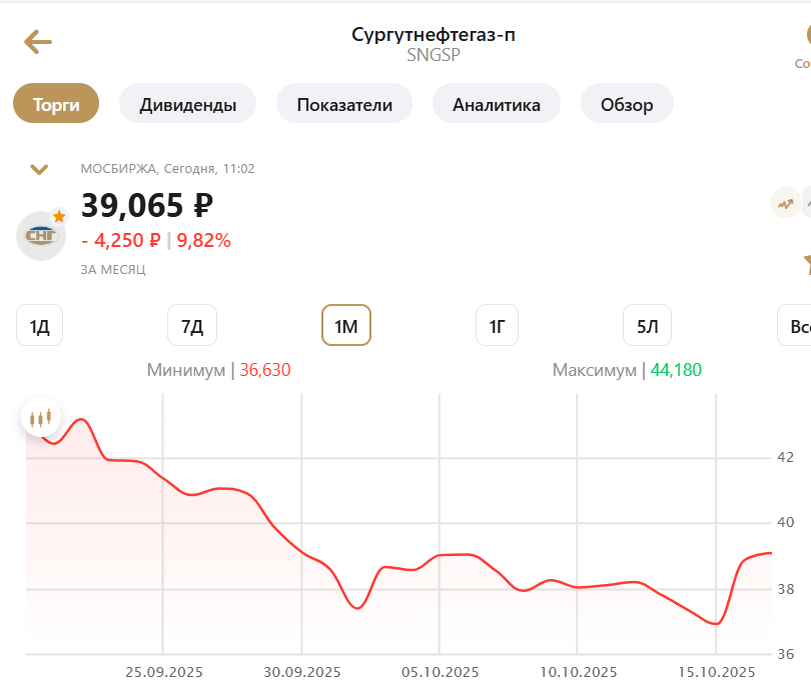Select the 1Д chart period
This screenshot has height=699, width=811.
click(x=39, y=325)
